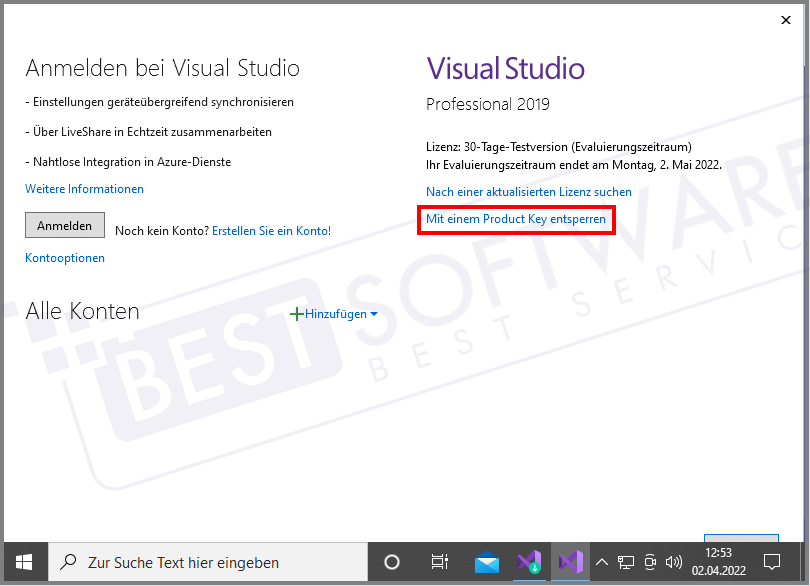This screenshot has width=810, height=586.
Task: Click the green plus icon beside Hinzufügen
Action: click(x=297, y=313)
